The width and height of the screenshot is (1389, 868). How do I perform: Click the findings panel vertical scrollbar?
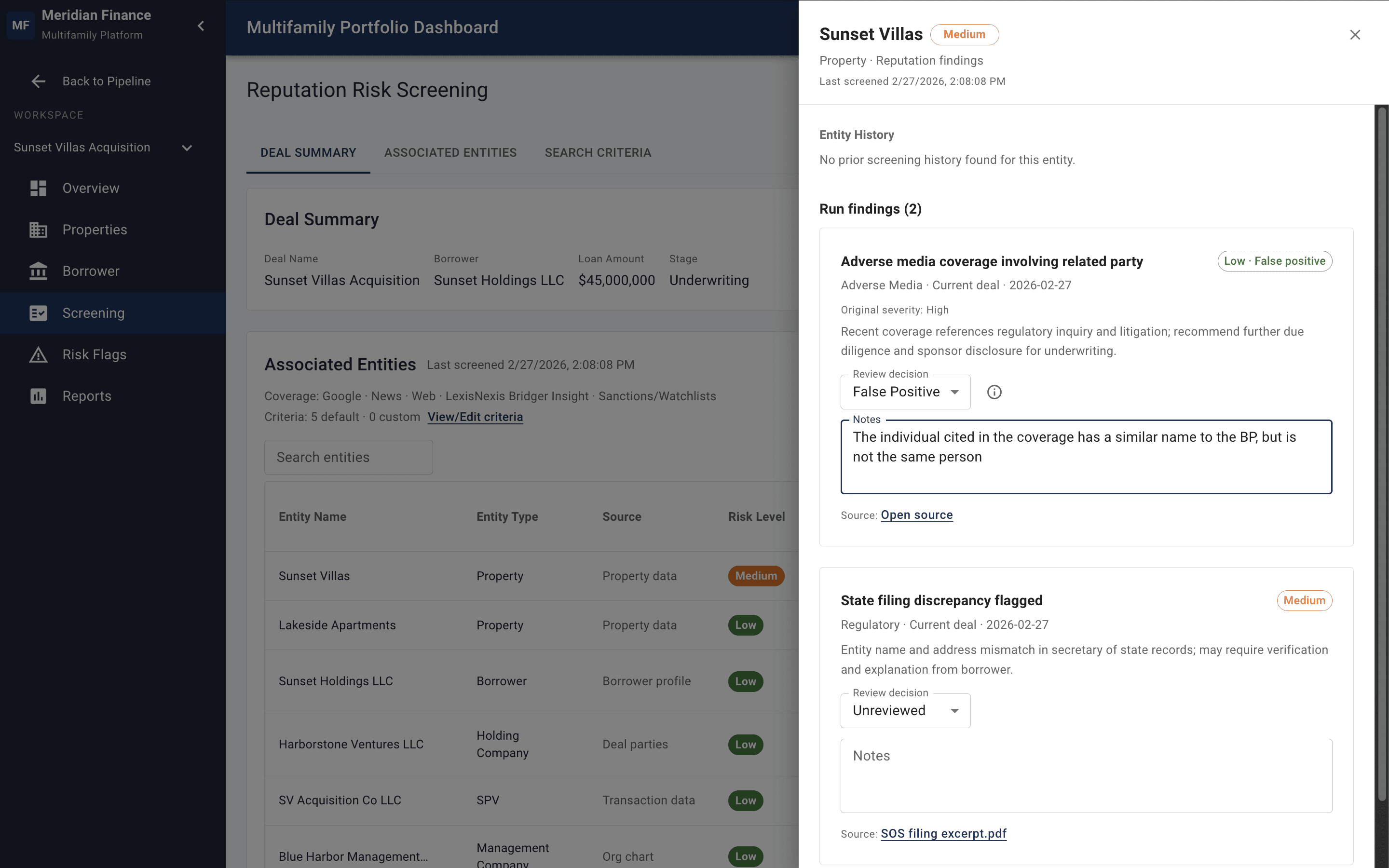(x=1382, y=453)
